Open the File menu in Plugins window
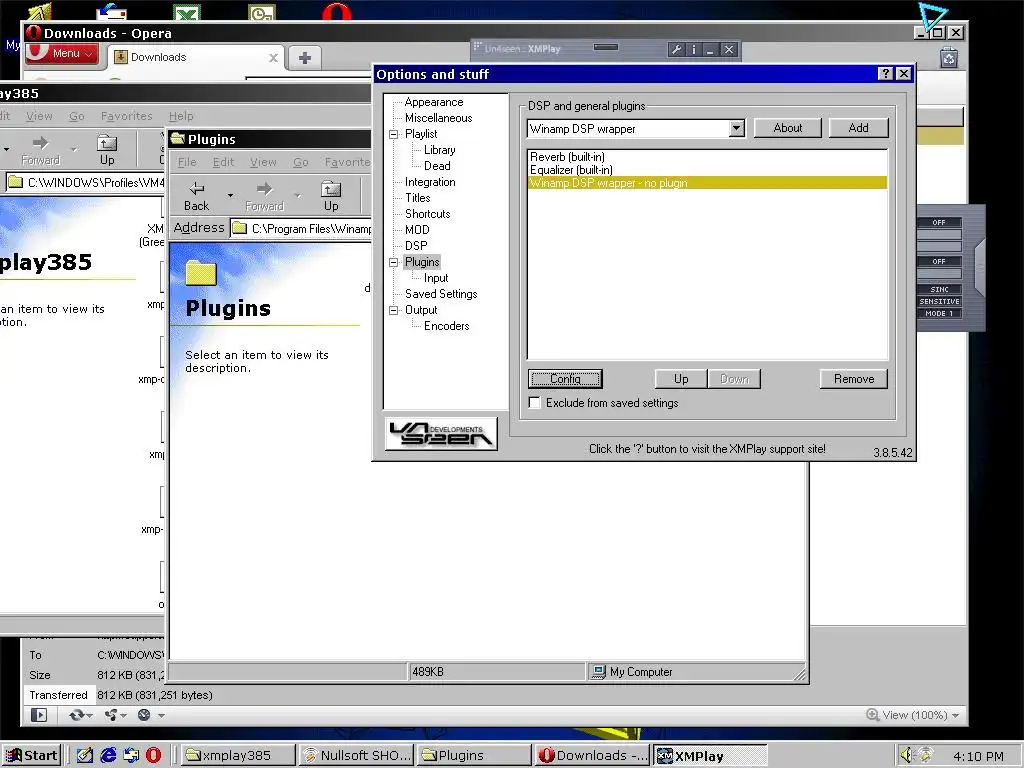This screenshot has width=1024, height=768. tap(187, 162)
